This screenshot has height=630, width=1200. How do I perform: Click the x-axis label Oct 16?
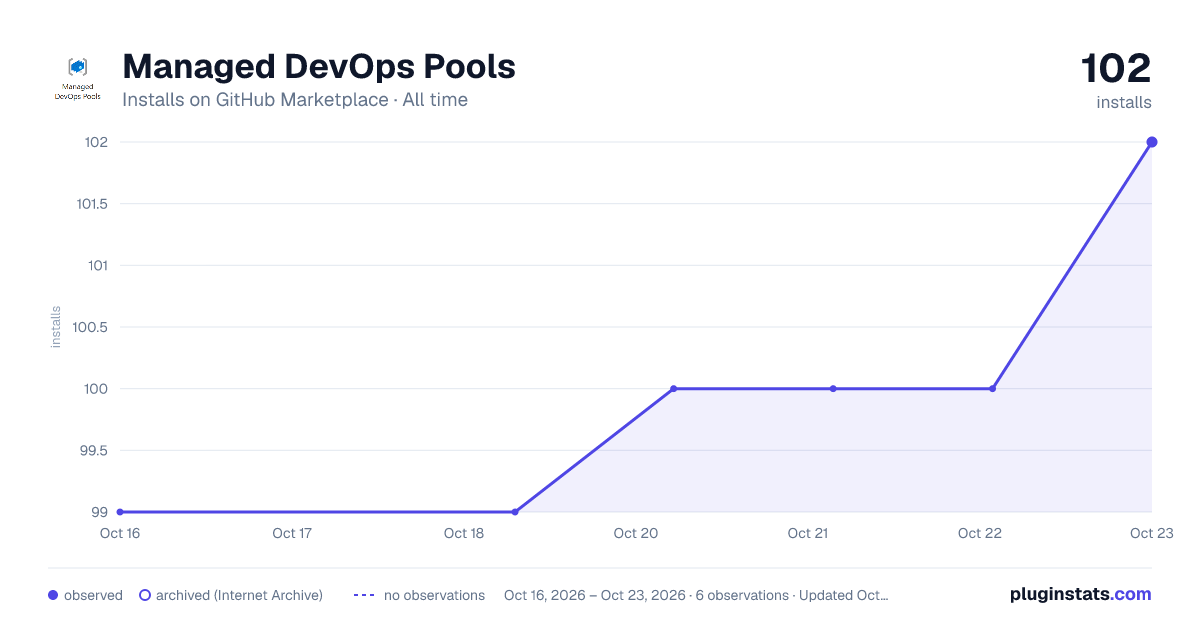point(119,533)
